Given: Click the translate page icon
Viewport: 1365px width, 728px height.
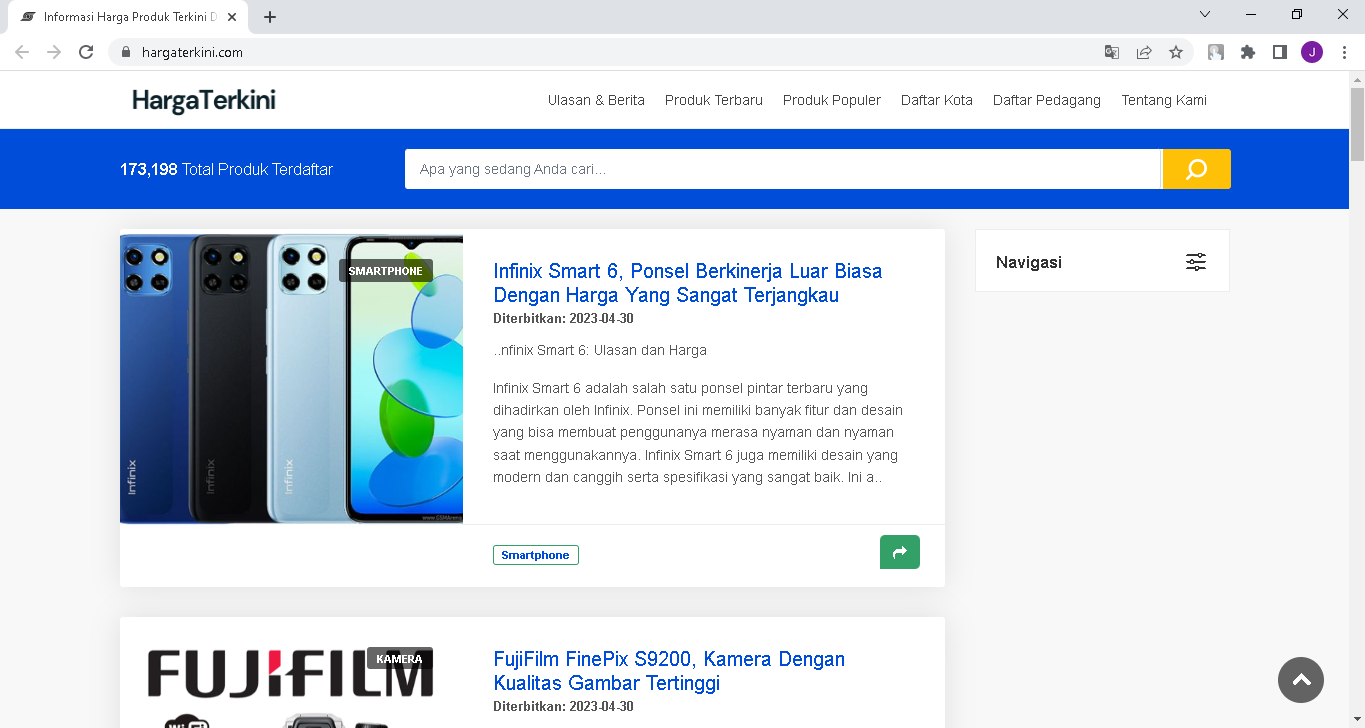Looking at the screenshot, I should tap(1112, 52).
